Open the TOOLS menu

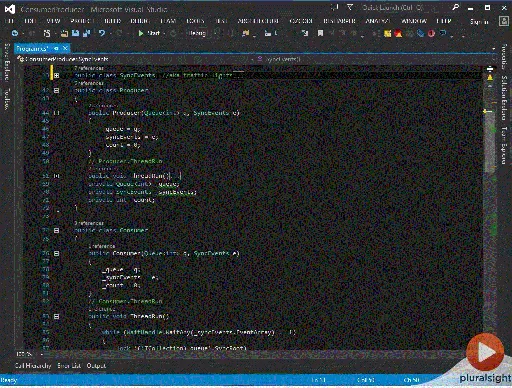(x=195, y=21)
